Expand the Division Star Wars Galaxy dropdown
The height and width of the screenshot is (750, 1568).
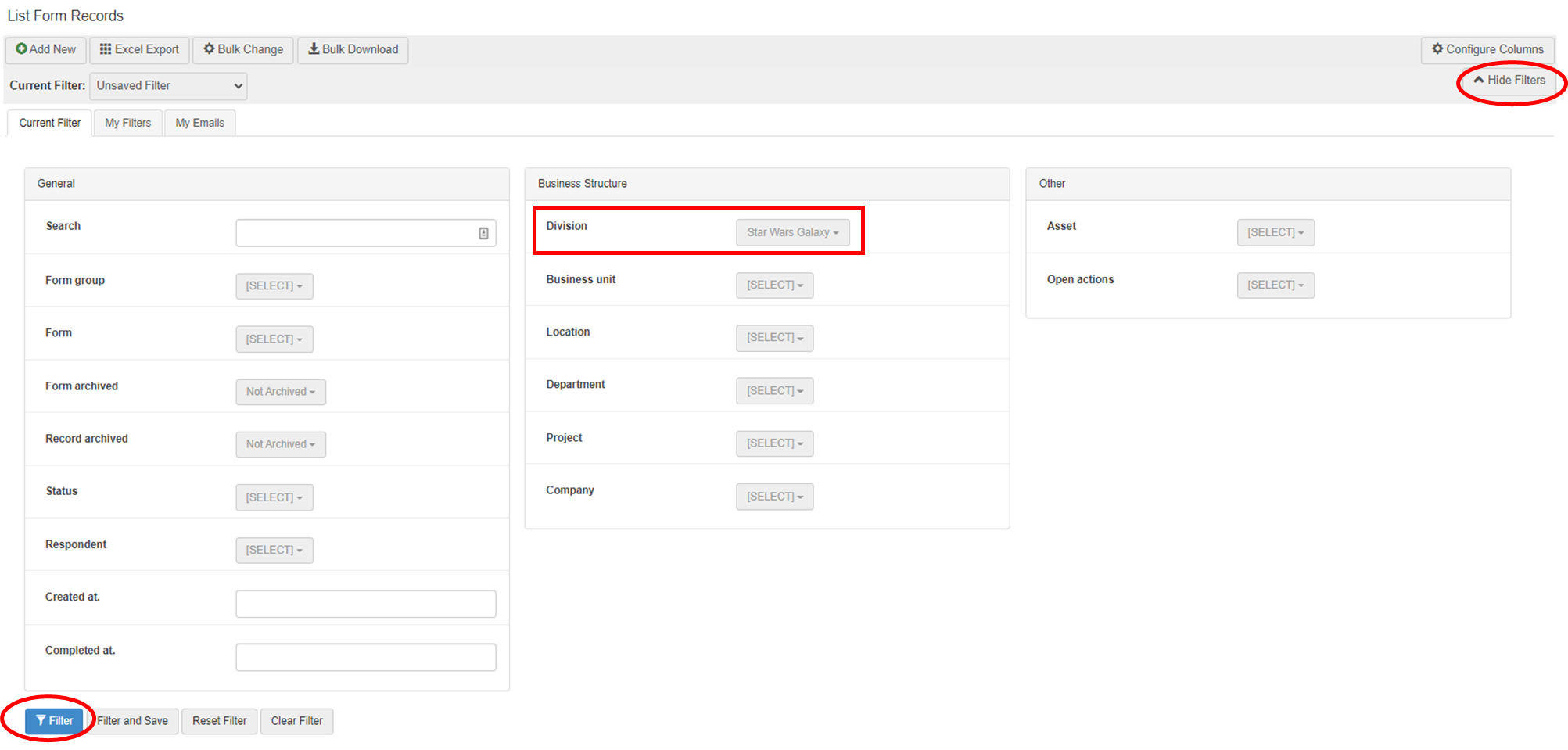(792, 232)
